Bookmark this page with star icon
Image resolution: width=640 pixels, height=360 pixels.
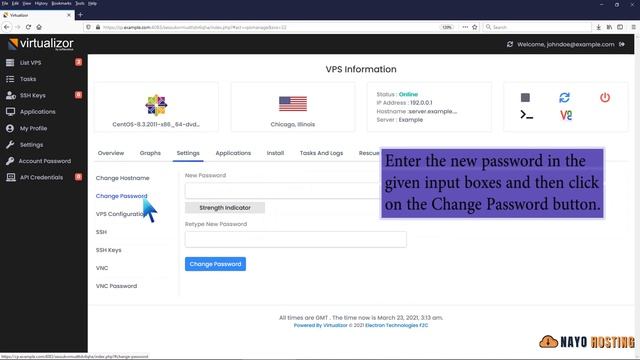pos(475,27)
